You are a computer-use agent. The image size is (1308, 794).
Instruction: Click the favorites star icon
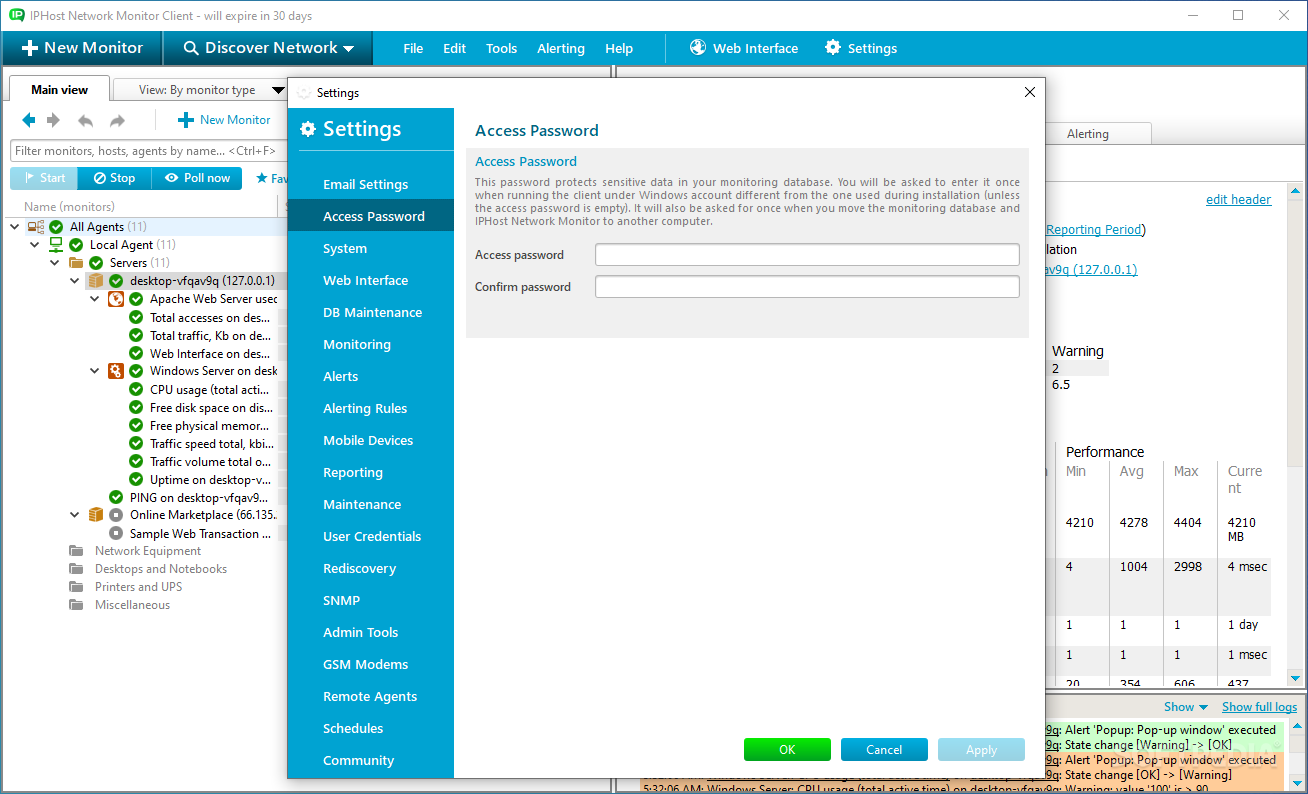click(x=262, y=178)
